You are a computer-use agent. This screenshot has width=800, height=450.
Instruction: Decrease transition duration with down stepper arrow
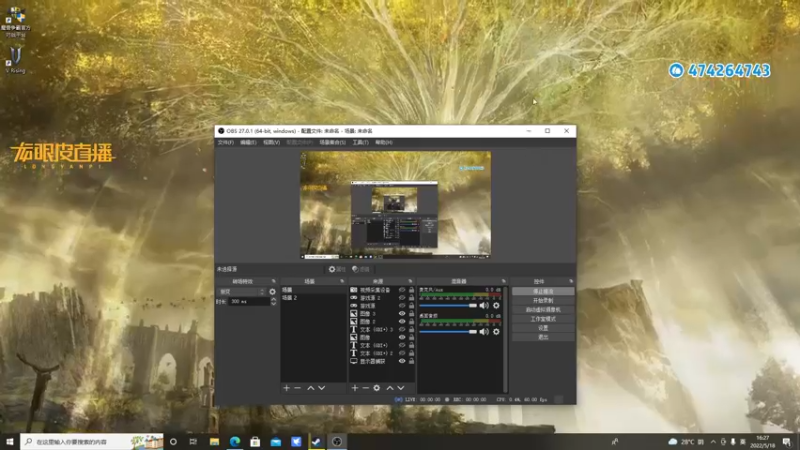(273, 304)
